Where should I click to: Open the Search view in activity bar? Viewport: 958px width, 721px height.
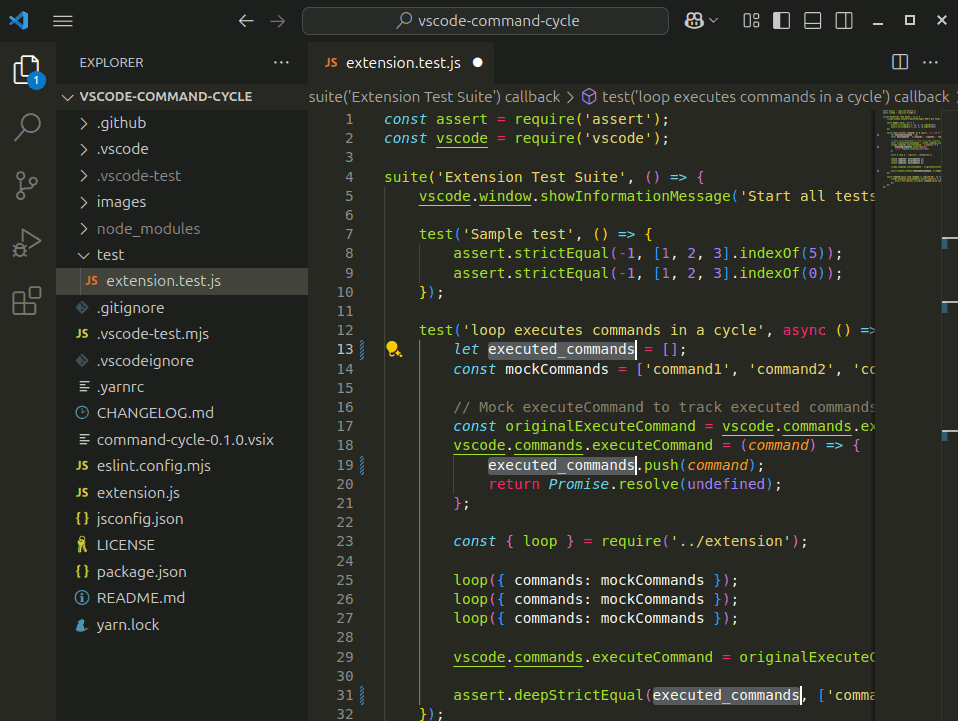coord(27,128)
